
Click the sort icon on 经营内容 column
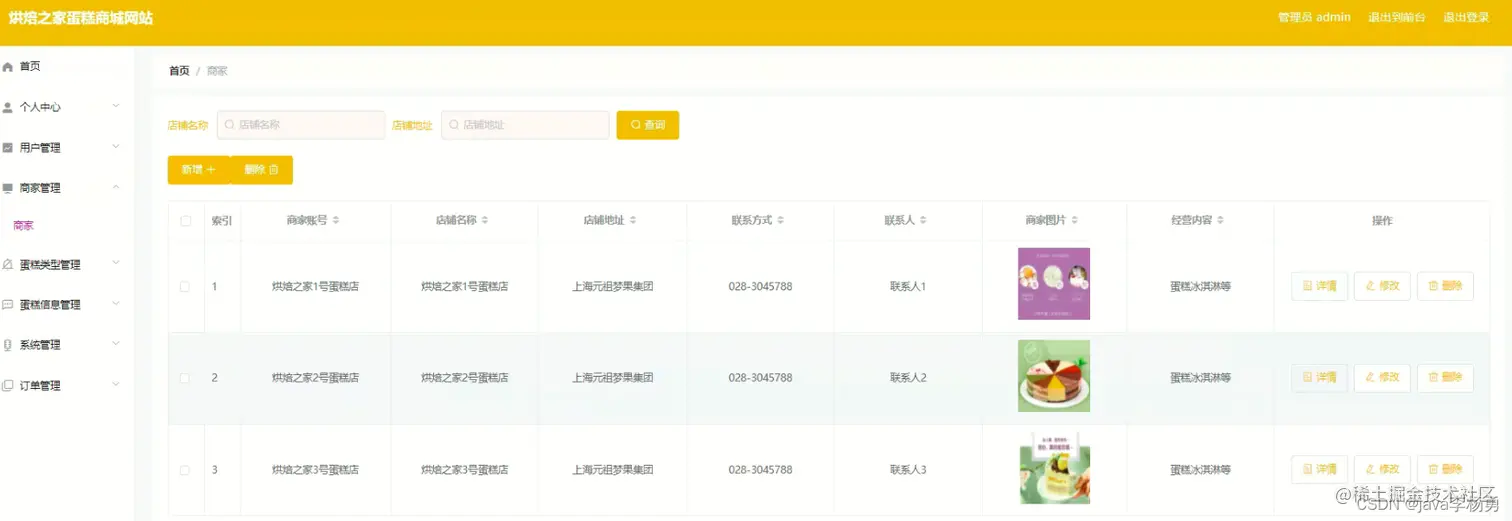[1220, 220]
